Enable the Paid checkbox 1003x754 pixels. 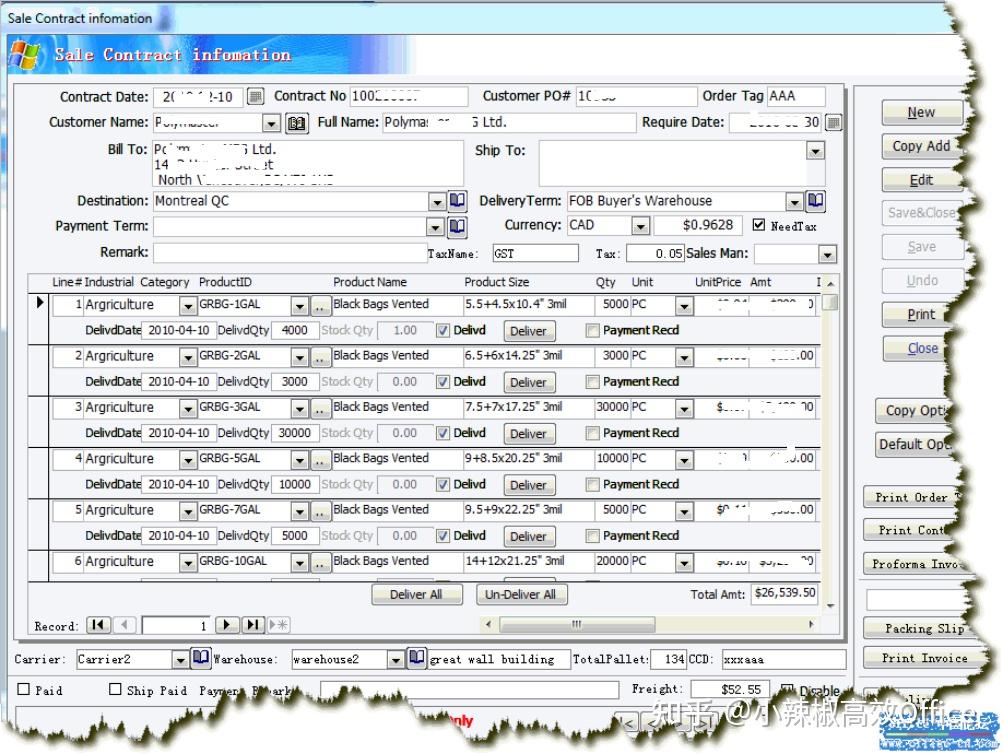coord(24,689)
